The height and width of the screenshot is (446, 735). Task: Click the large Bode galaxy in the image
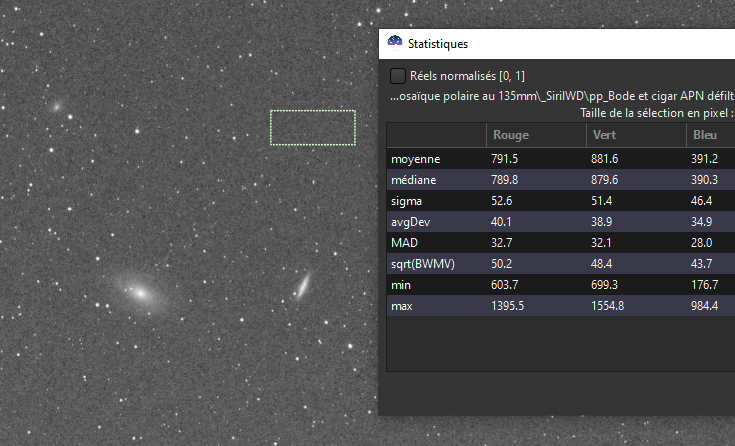coord(140,293)
